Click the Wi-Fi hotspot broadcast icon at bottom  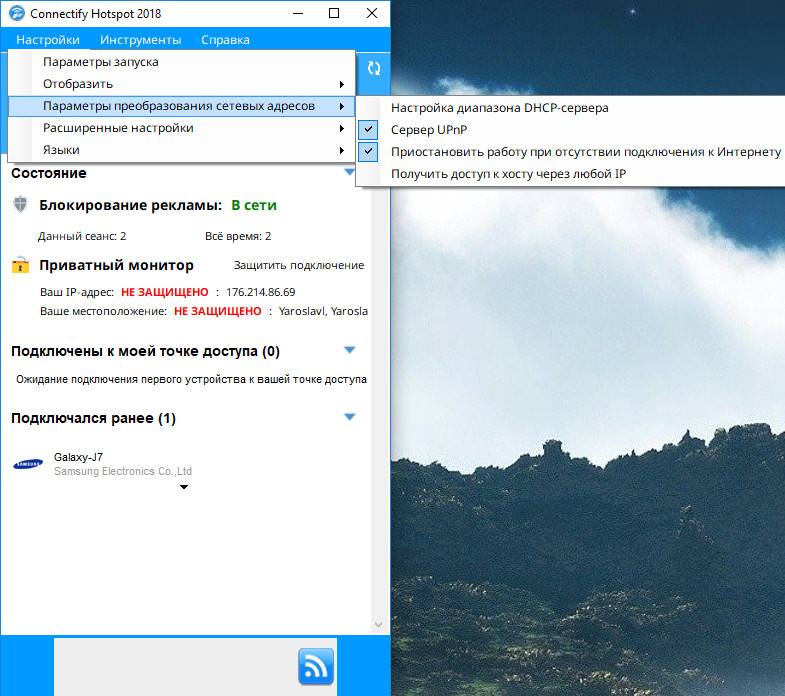pos(316,666)
